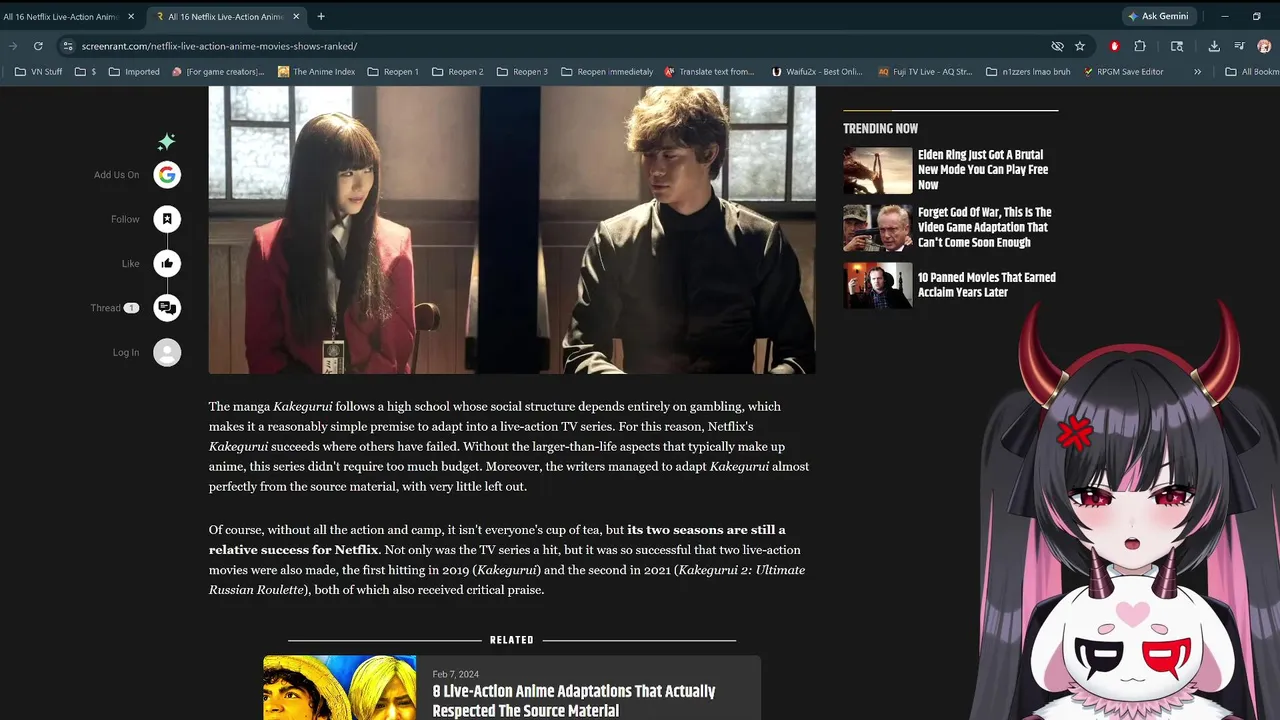Screen dimensions: 1280x720
Task: Open the All Bookmarks folder
Action: coord(1251,72)
